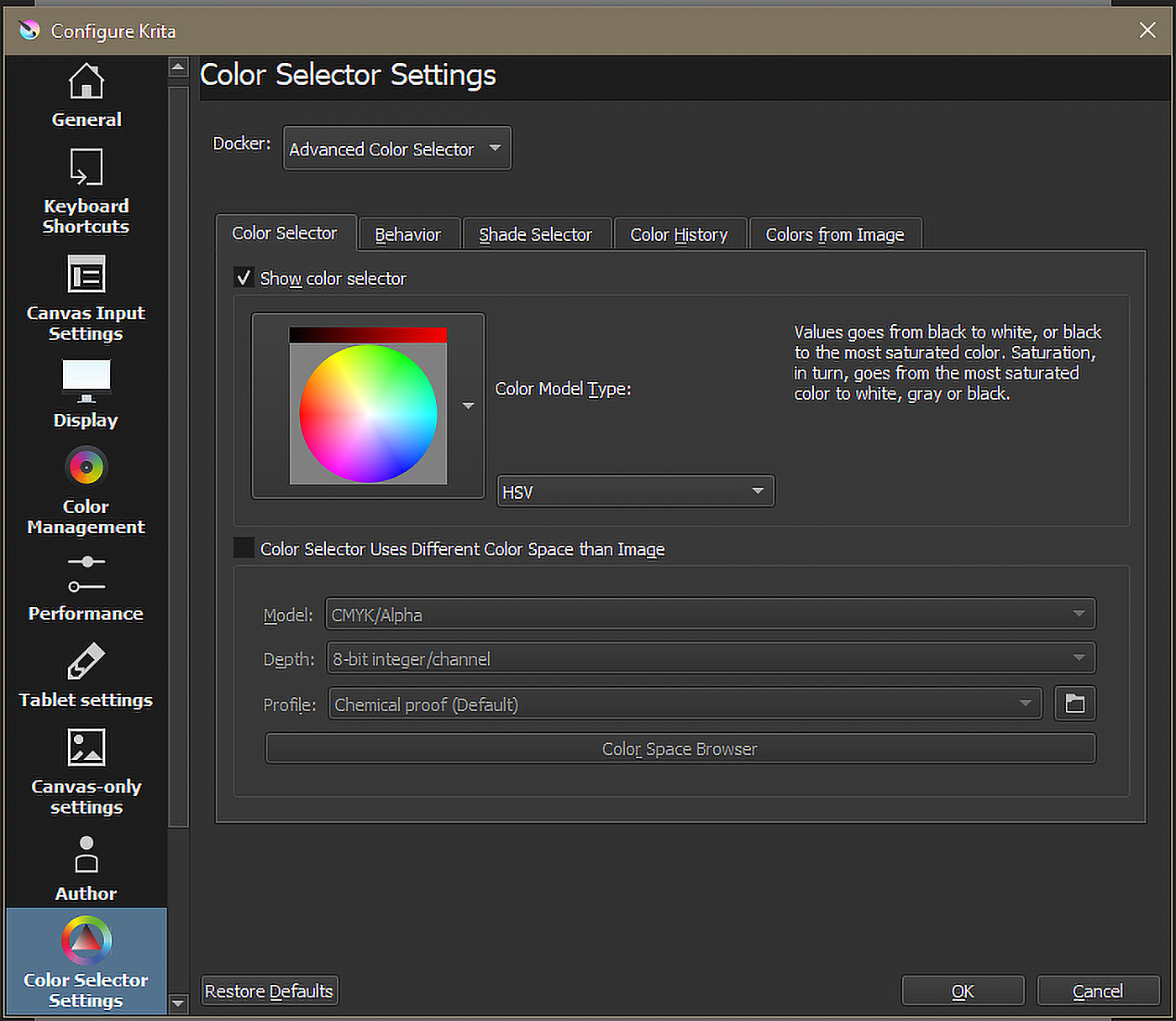
Task: Click the color model description text
Action: pos(948,363)
